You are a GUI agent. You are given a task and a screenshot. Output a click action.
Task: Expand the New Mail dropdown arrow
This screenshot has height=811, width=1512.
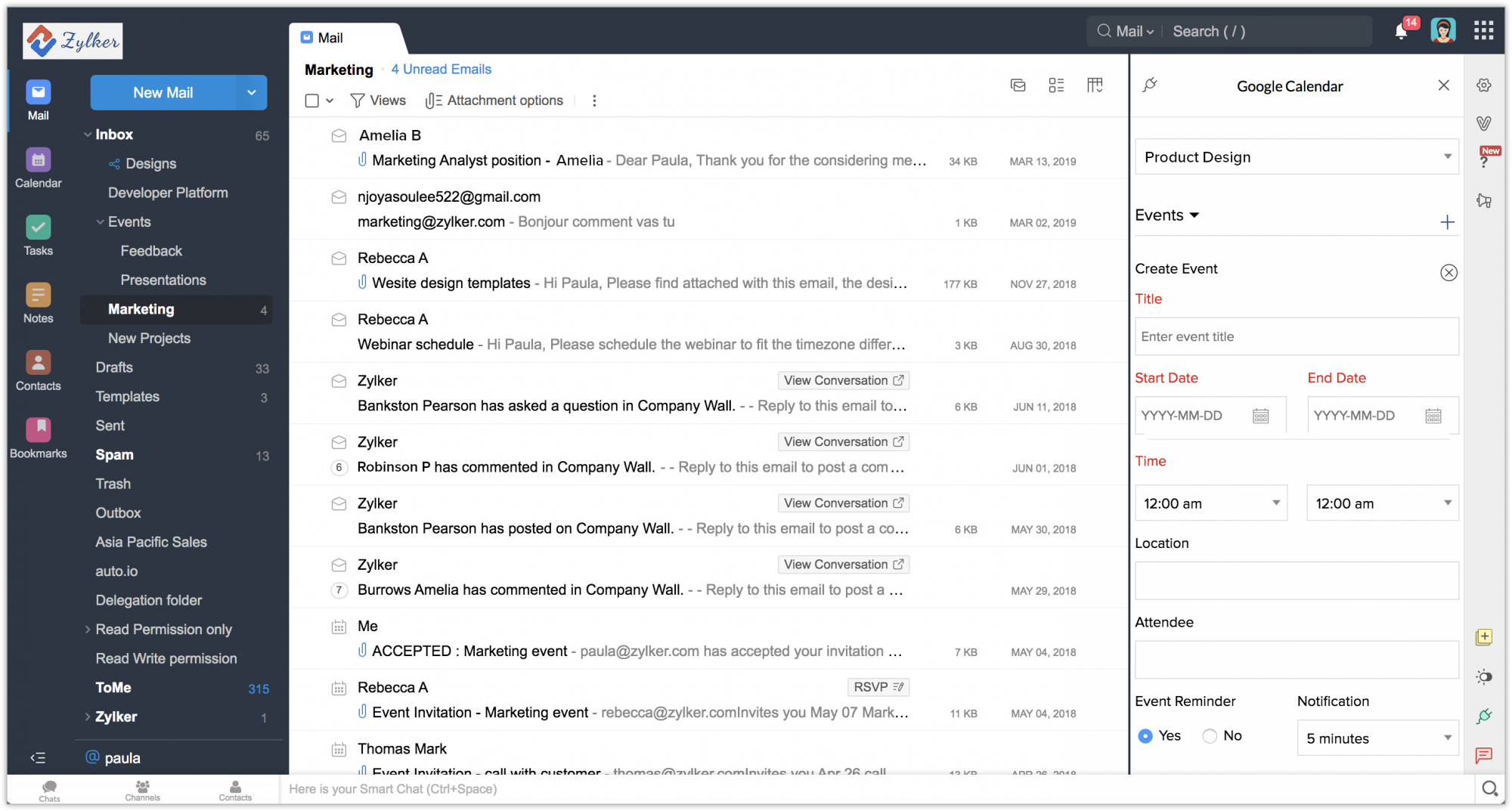coord(252,92)
